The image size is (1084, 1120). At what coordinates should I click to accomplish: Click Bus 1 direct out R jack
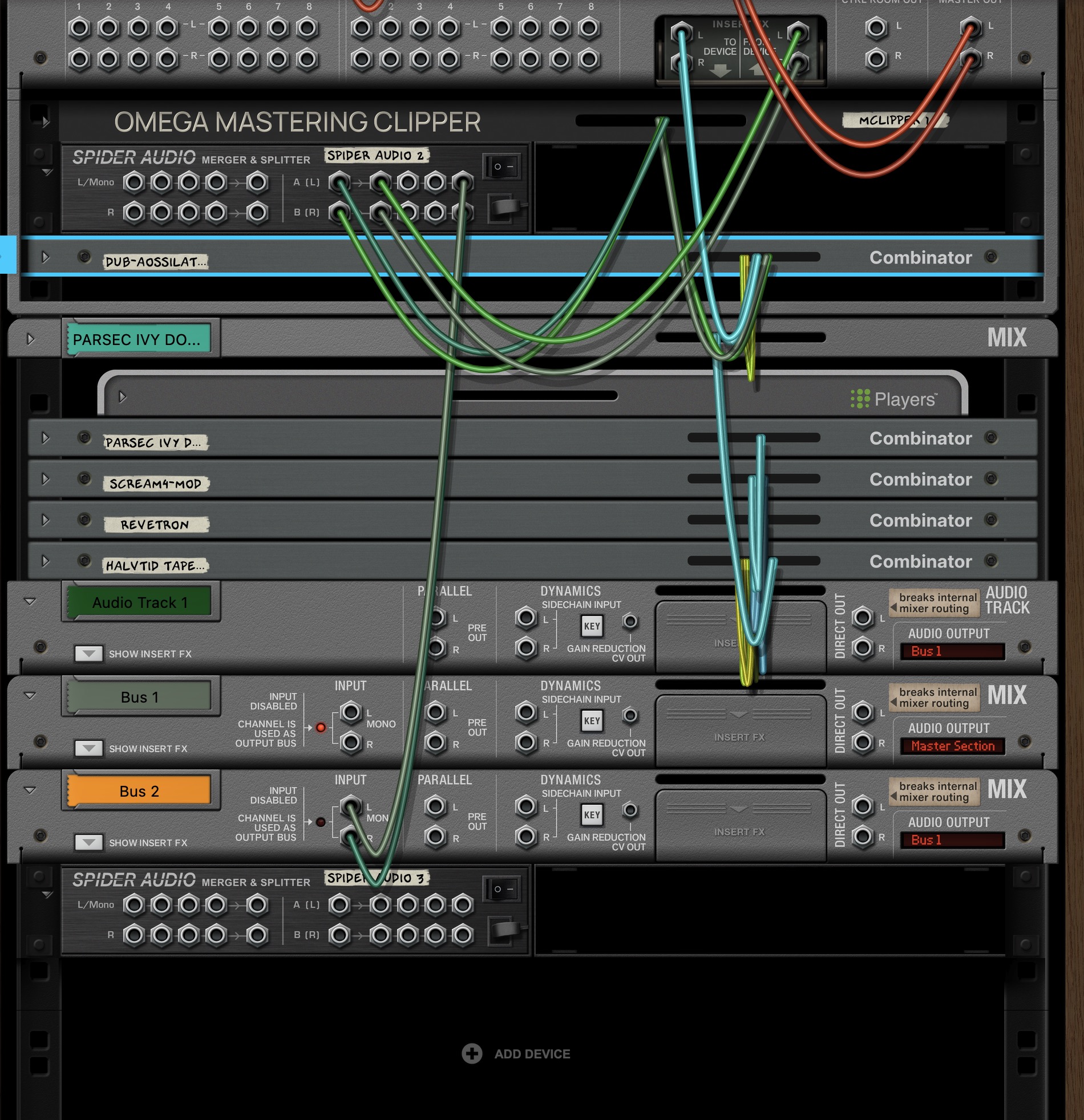(863, 742)
